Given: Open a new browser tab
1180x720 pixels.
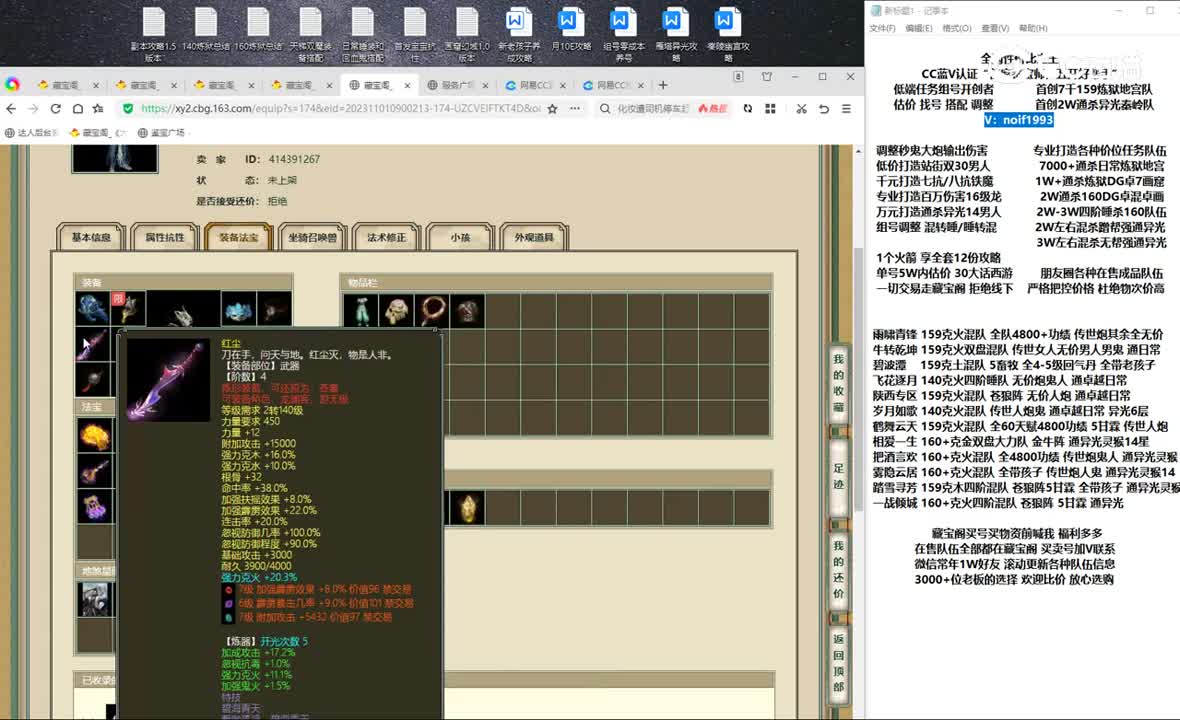Looking at the screenshot, I should (x=663, y=85).
